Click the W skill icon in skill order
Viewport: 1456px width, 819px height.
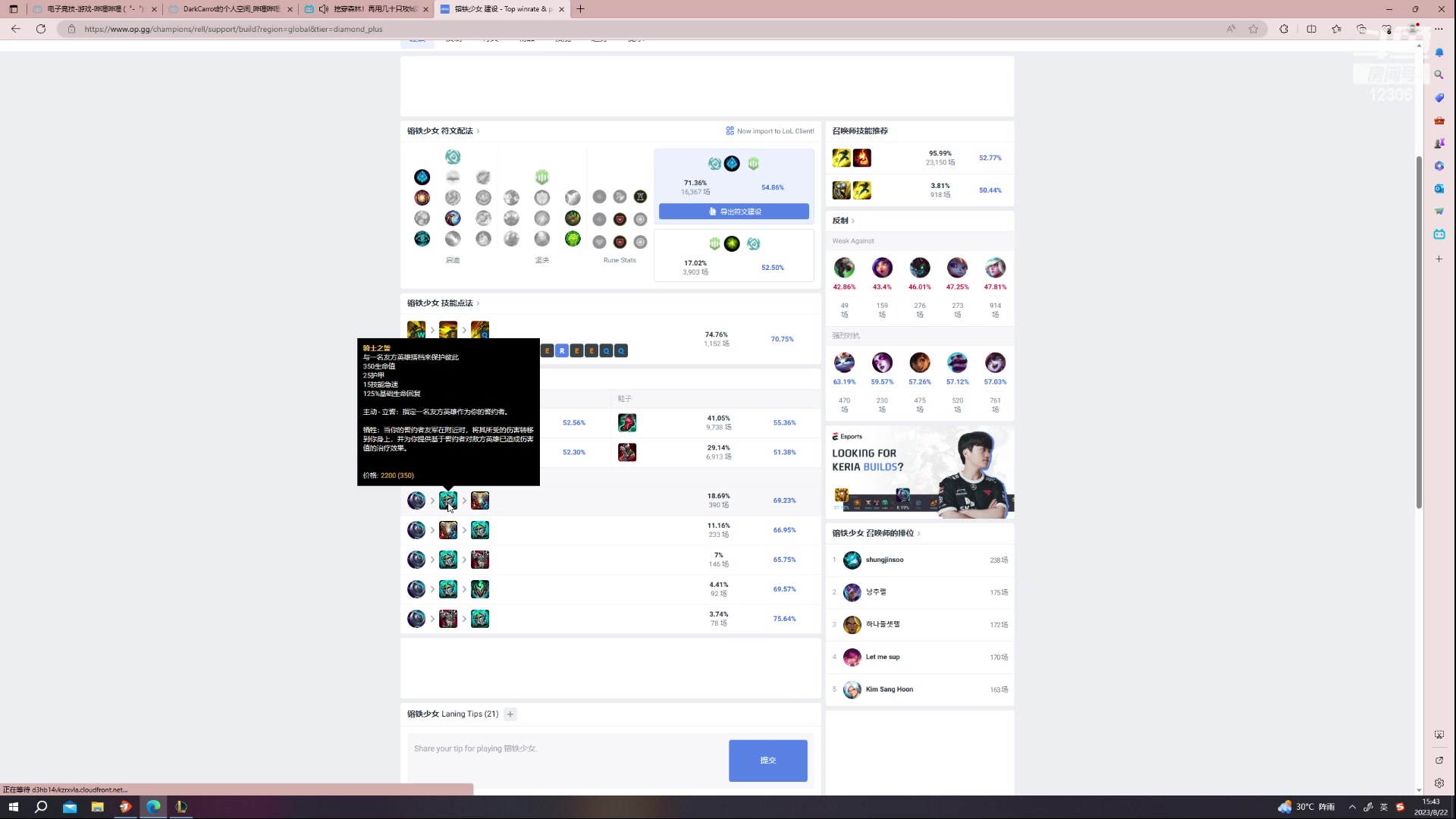pyautogui.click(x=416, y=329)
